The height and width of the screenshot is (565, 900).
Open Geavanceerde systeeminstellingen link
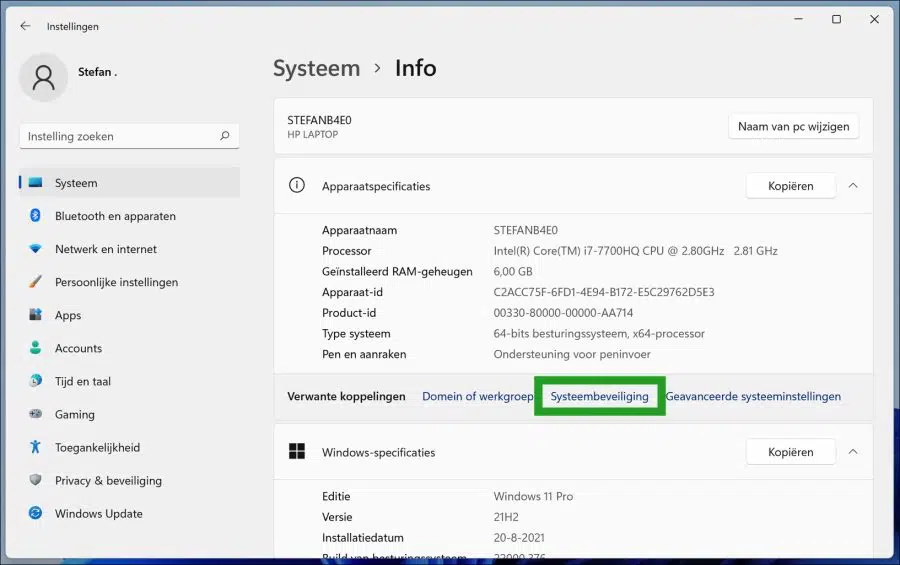point(753,396)
